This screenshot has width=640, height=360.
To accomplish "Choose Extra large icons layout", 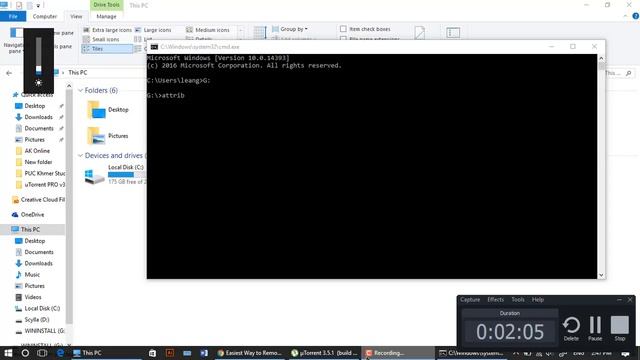I will click(x=108, y=30).
